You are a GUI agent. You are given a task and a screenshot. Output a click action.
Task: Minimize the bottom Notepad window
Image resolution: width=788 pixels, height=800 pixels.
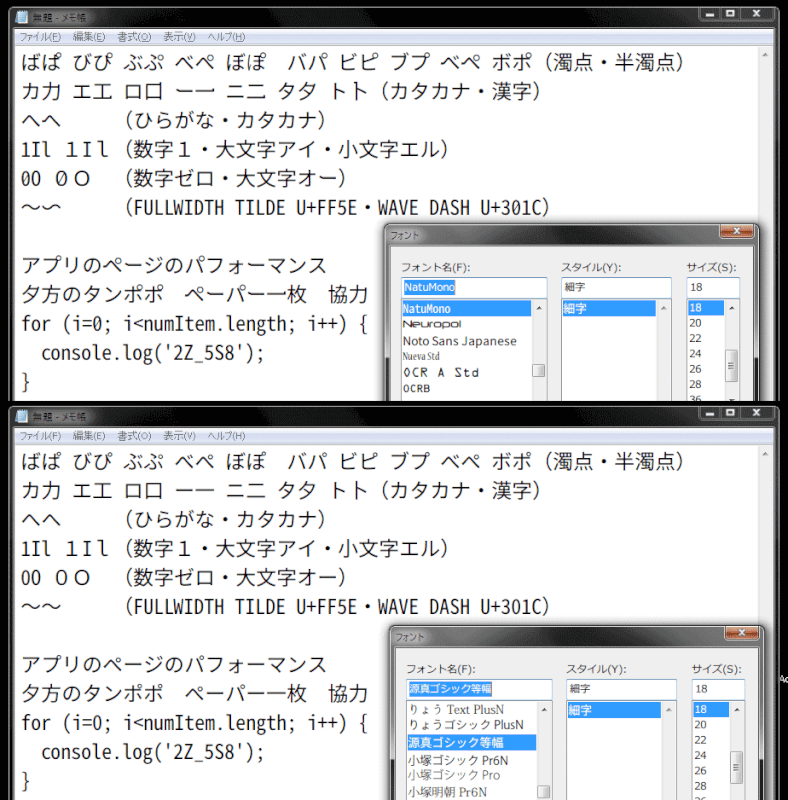coord(709,413)
